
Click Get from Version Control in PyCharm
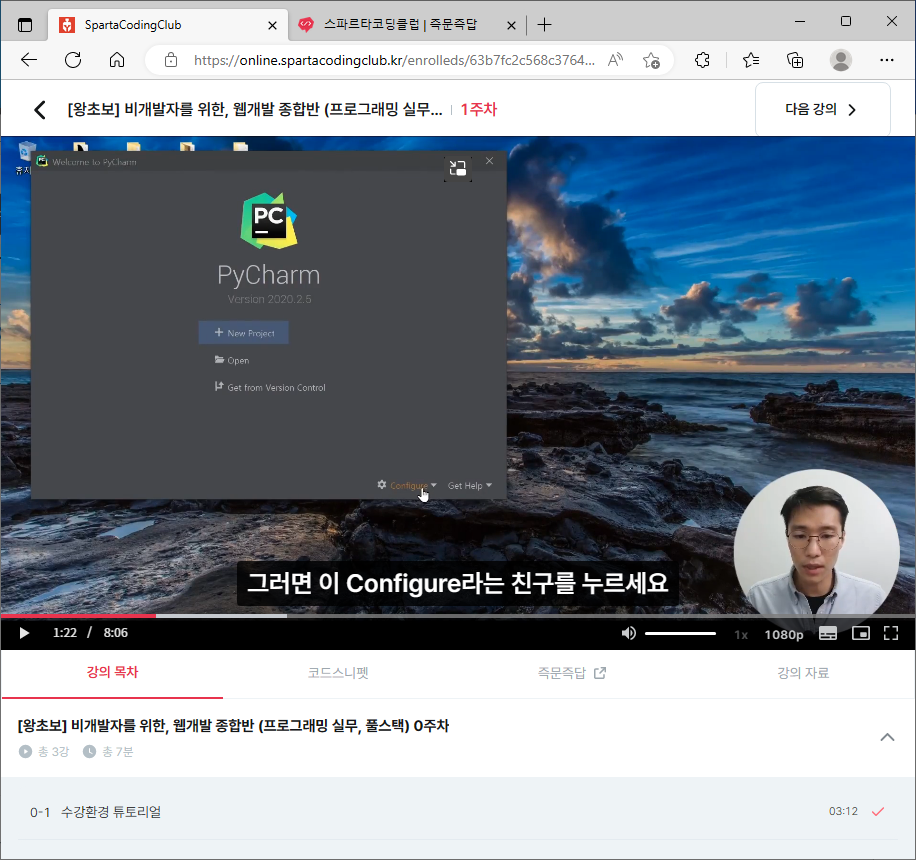pyautogui.click(x=270, y=387)
